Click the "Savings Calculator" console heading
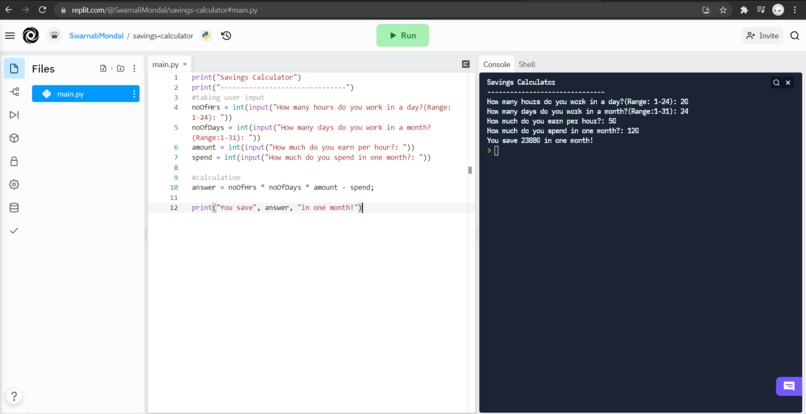The height and width of the screenshot is (414, 806). pyautogui.click(x=521, y=82)
